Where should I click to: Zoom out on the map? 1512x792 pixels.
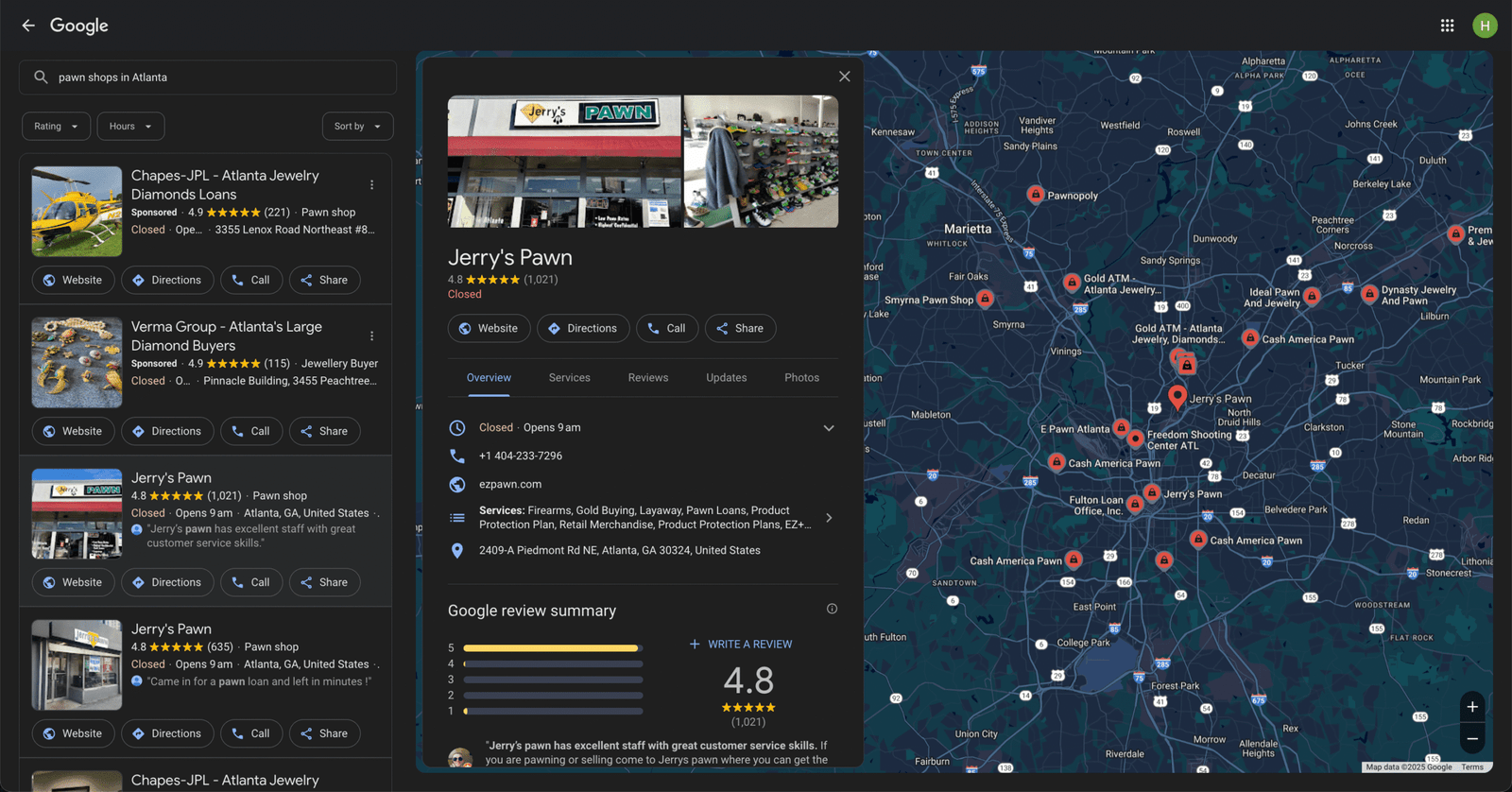coord(1471,738)
